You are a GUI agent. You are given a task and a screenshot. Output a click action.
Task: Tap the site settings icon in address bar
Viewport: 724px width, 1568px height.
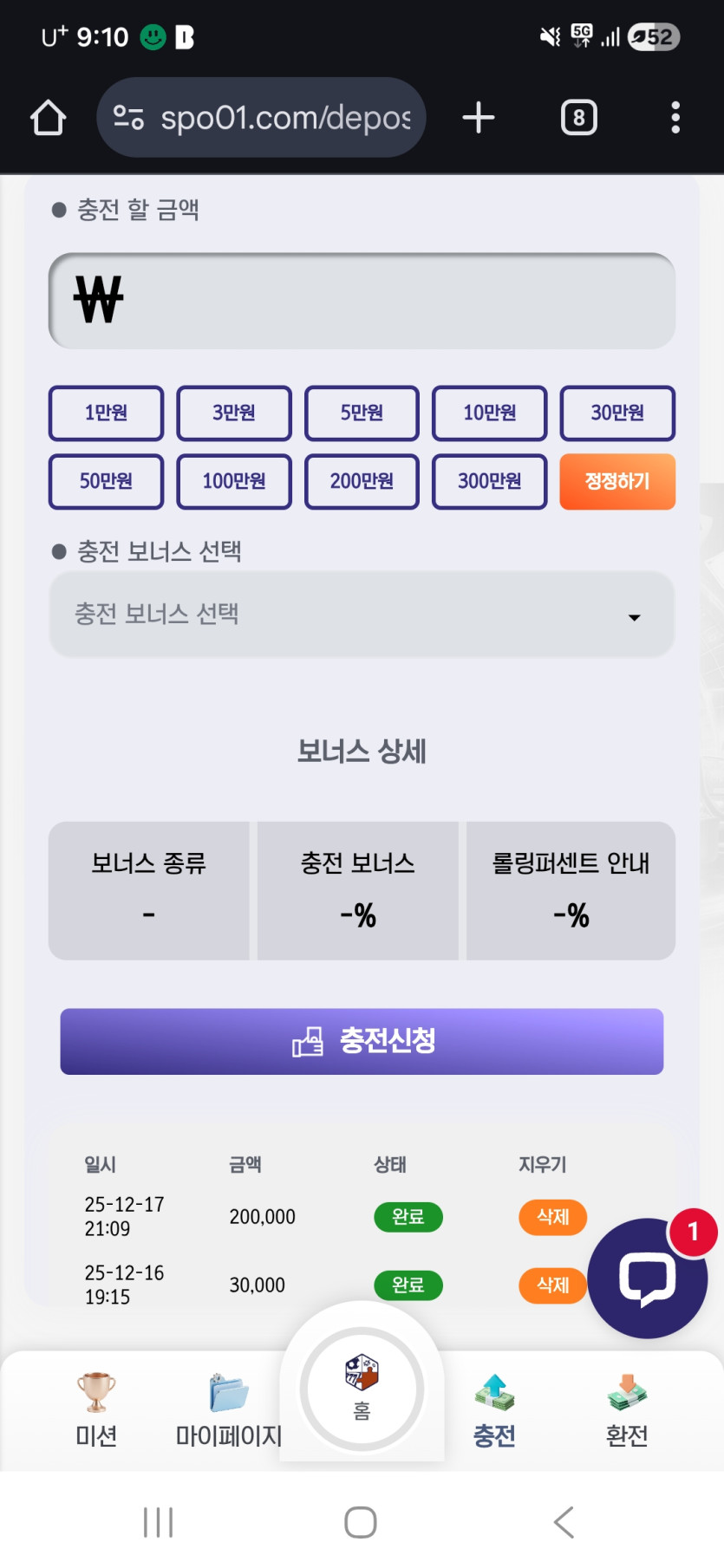point(128,118)
